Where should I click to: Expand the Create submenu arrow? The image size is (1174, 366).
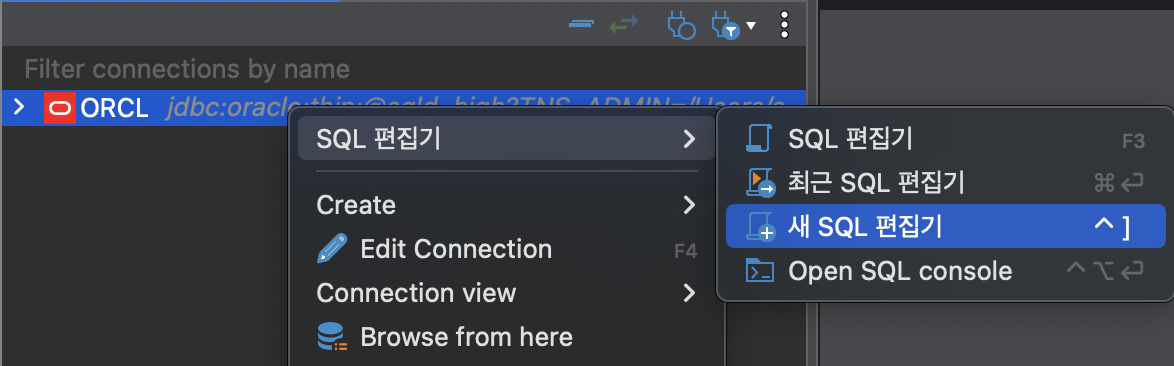690,205
